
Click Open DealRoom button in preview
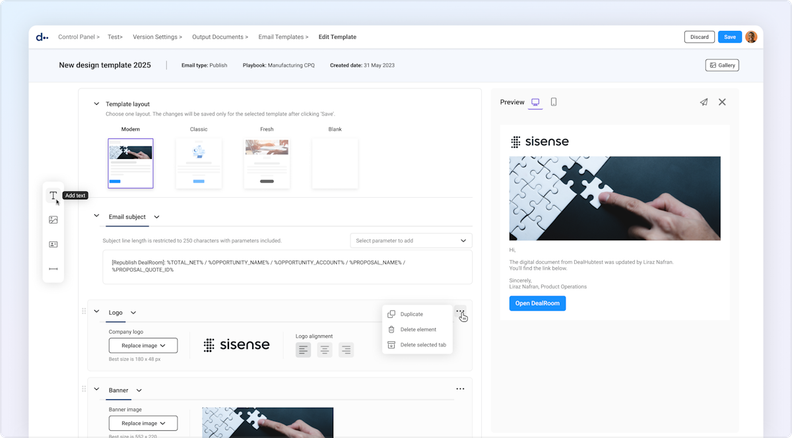coord(537,303)
